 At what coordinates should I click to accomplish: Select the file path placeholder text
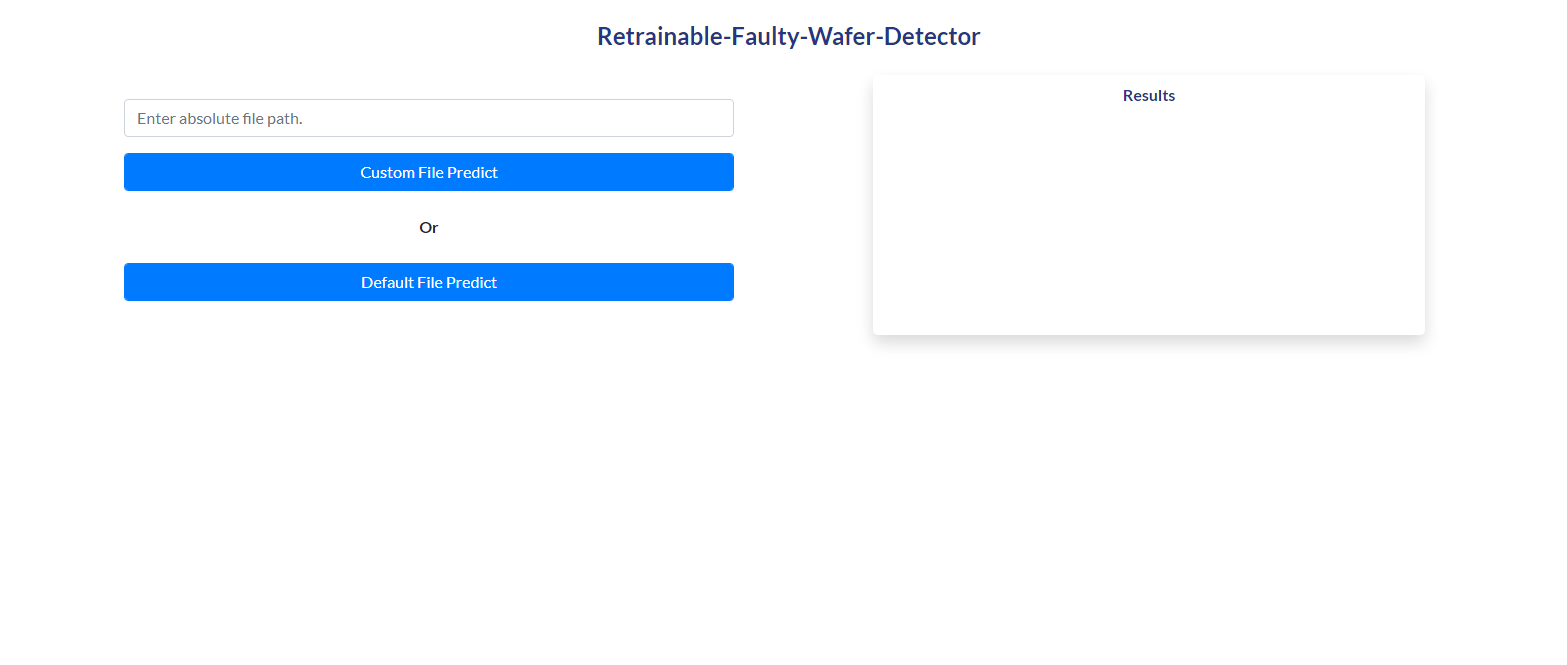220,118
